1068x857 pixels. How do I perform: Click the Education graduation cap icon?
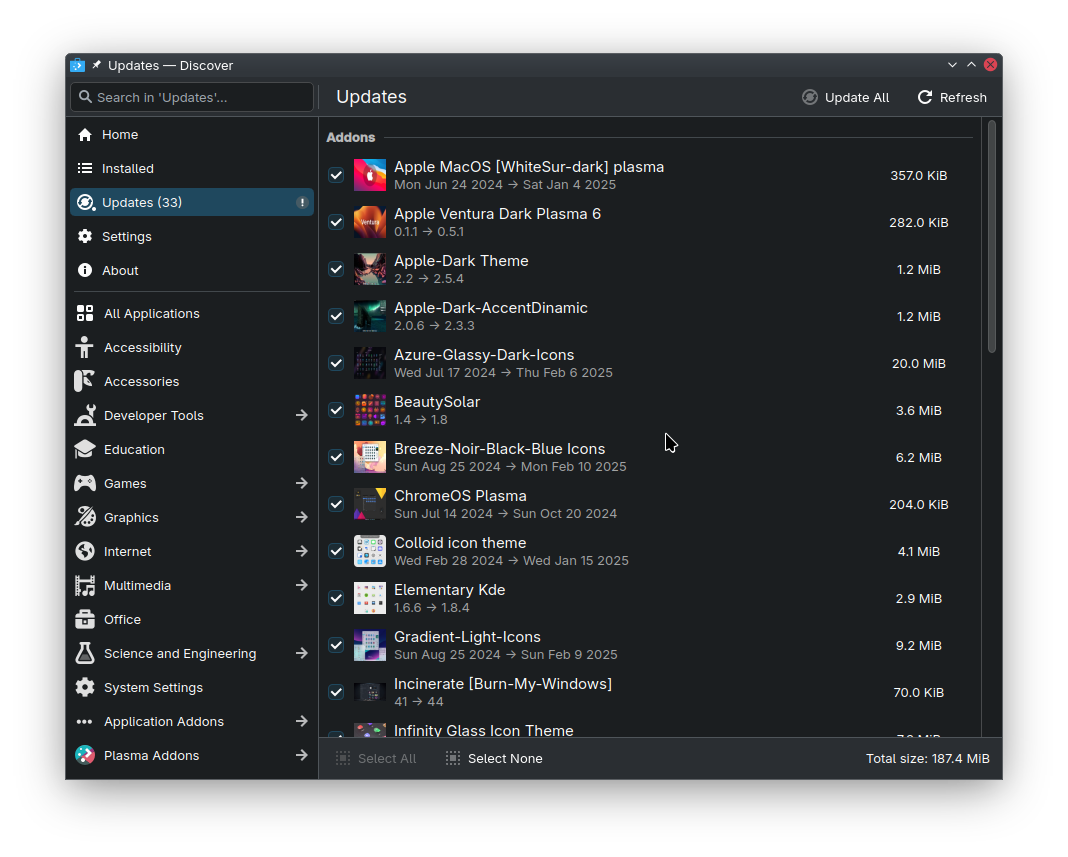(85, 450)
